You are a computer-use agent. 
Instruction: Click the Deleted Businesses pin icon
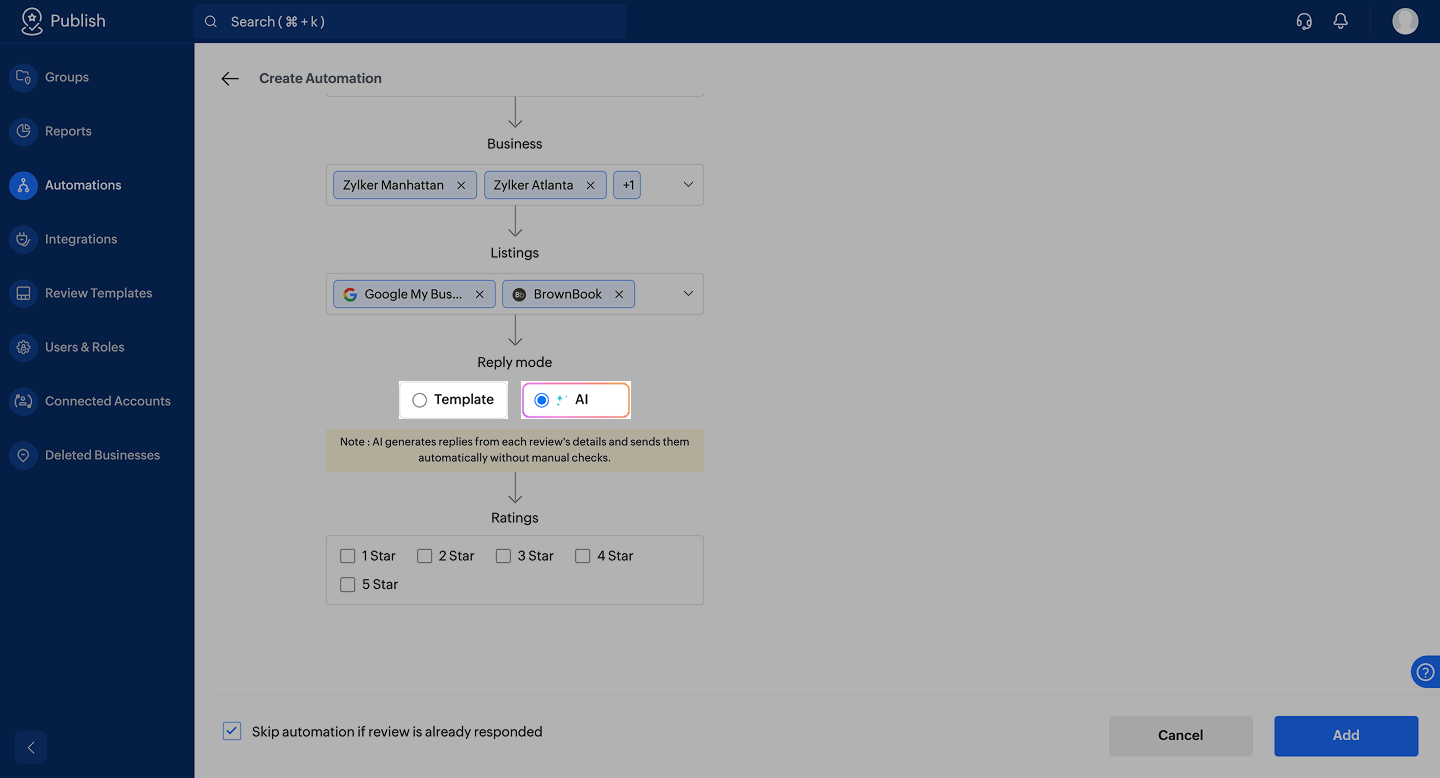[x=23, y=455]
